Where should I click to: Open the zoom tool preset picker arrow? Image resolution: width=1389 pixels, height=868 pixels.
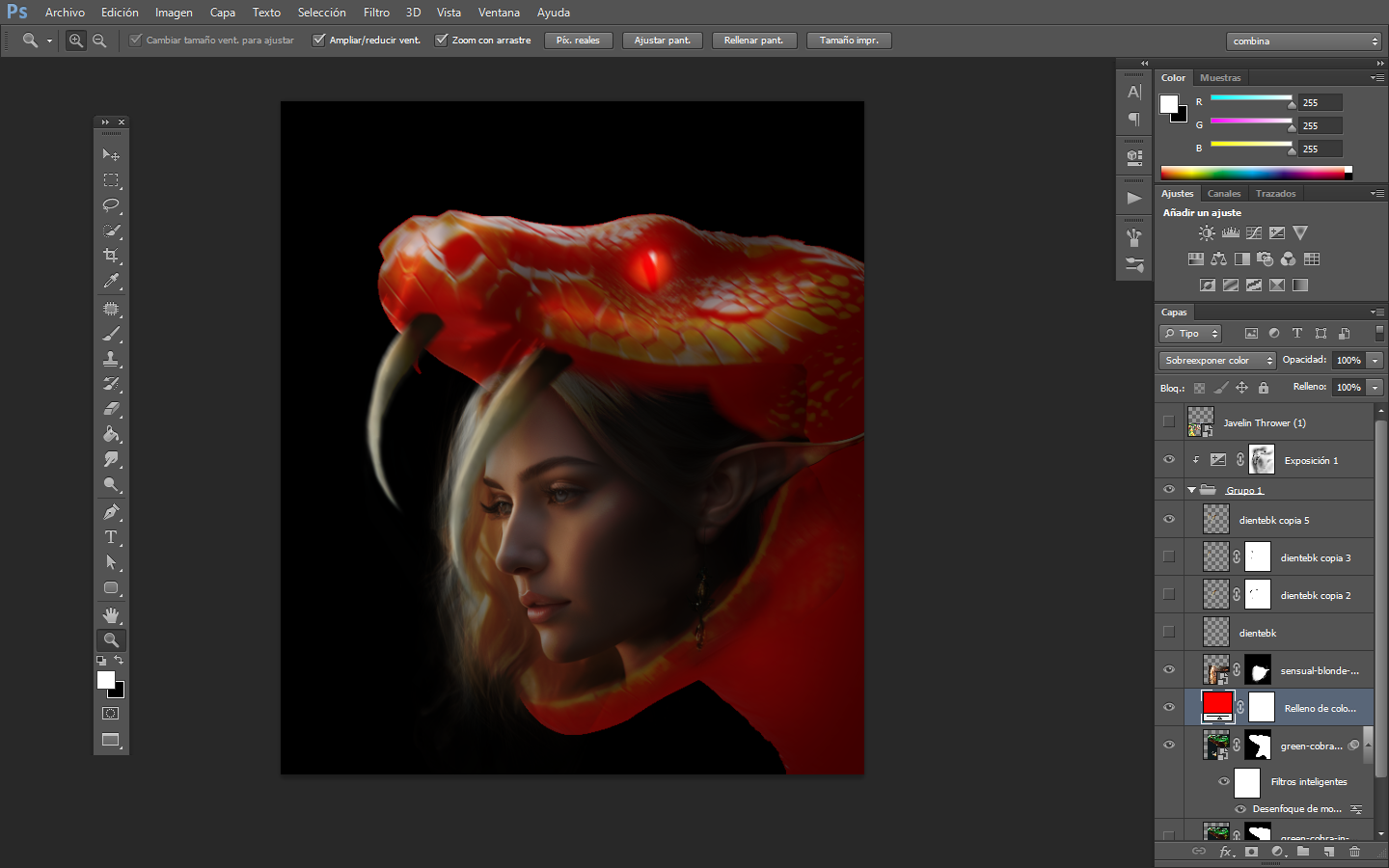coord(49,41)
